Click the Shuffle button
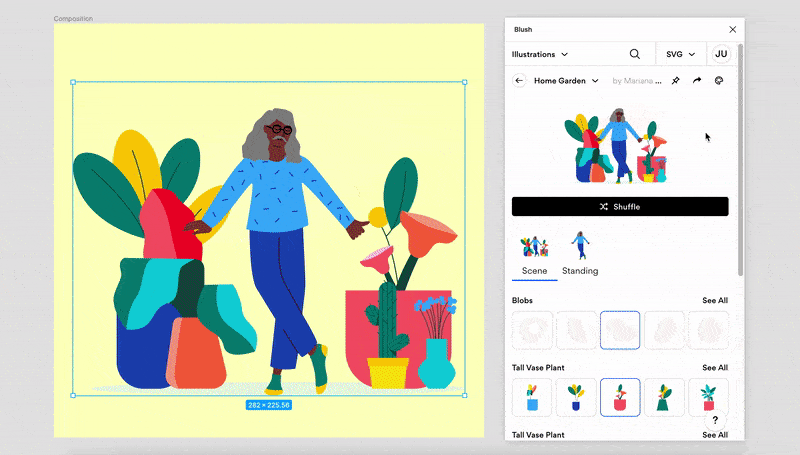Image resolution: width=800 pixels, height=455 pixels. click(620, 207)
